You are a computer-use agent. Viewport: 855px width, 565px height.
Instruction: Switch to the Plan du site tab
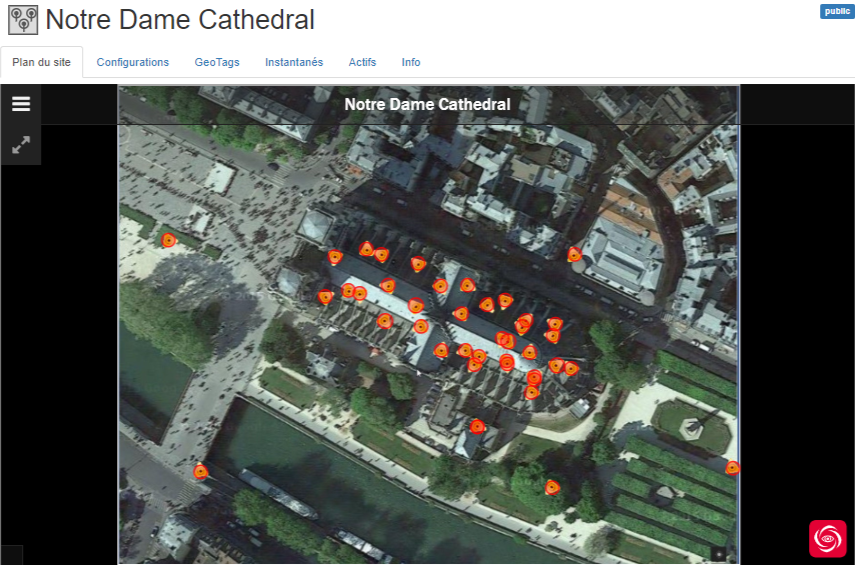click(41, 62)
